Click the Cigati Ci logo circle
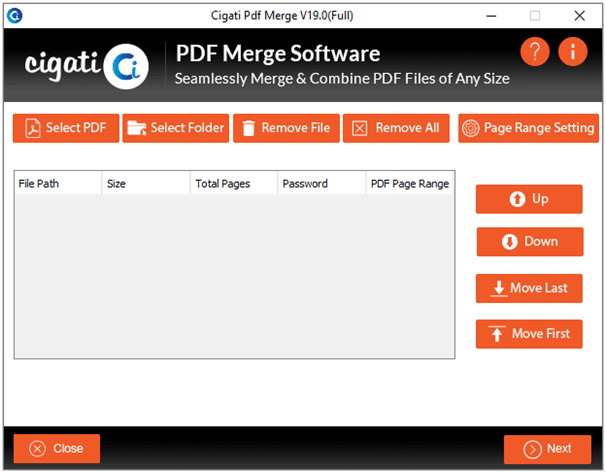 126,66
